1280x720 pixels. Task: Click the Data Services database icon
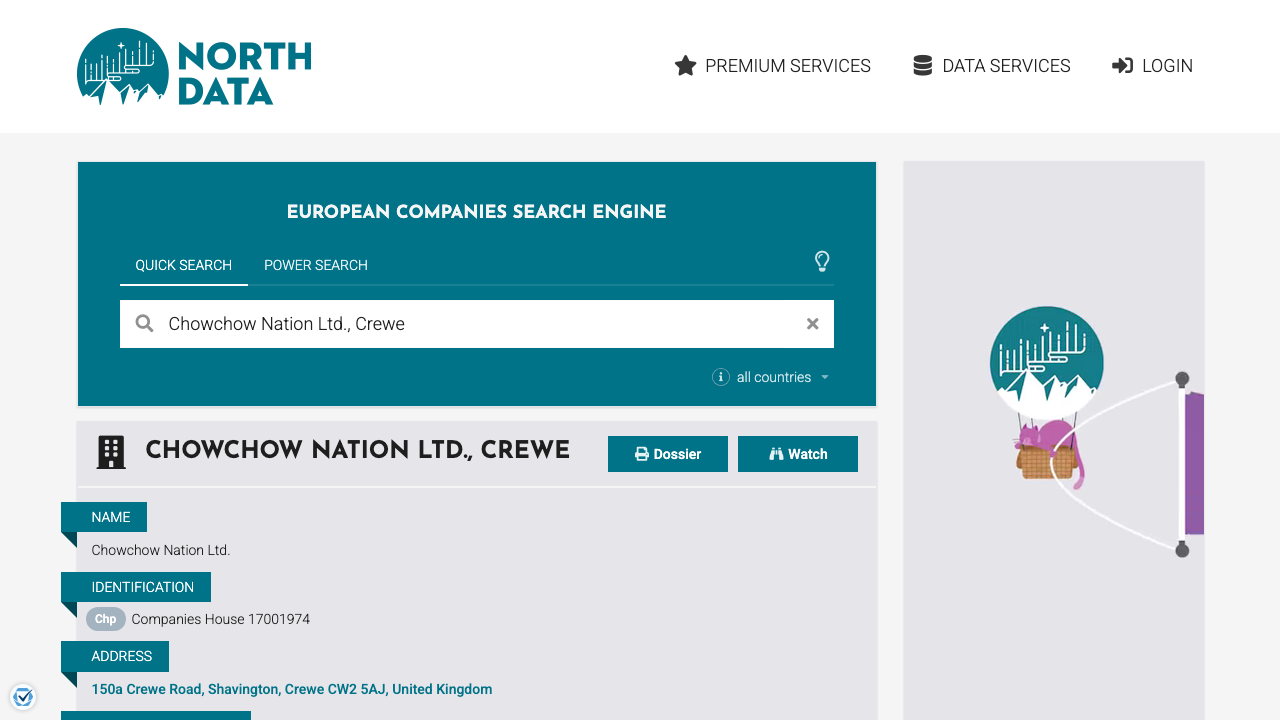point(921,64)
